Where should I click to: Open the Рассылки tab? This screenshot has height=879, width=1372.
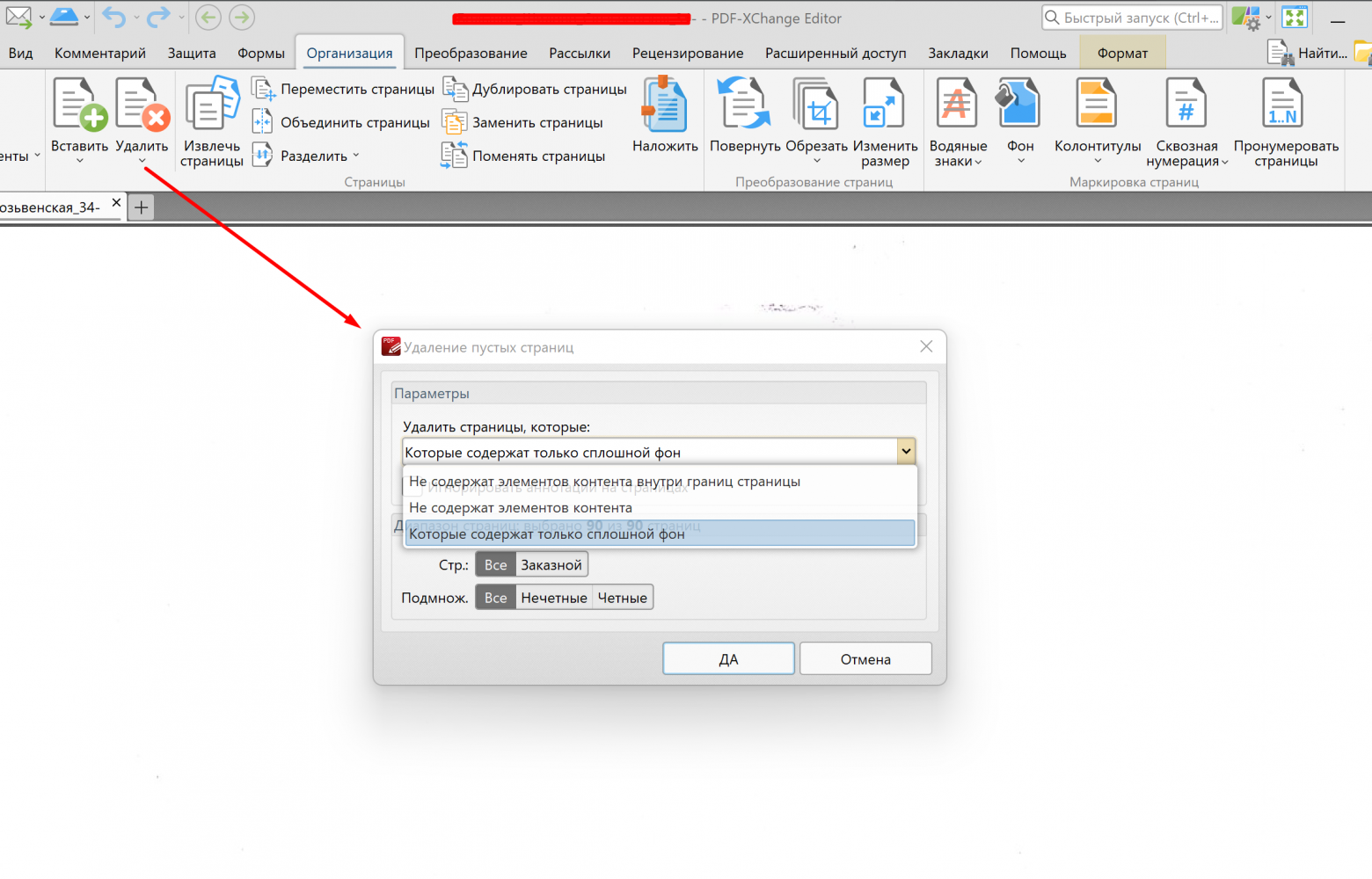coord(580,53)
